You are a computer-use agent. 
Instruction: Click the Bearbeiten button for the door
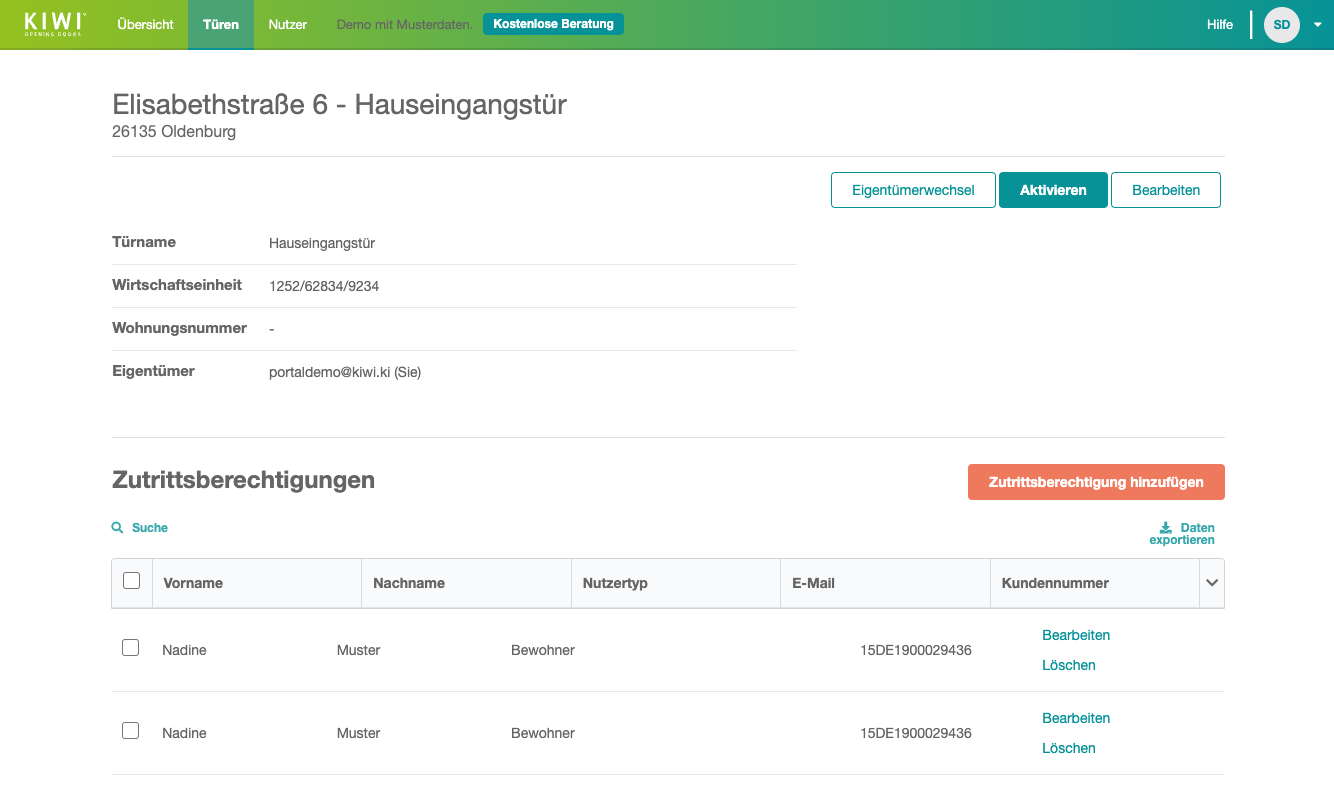1165,190
